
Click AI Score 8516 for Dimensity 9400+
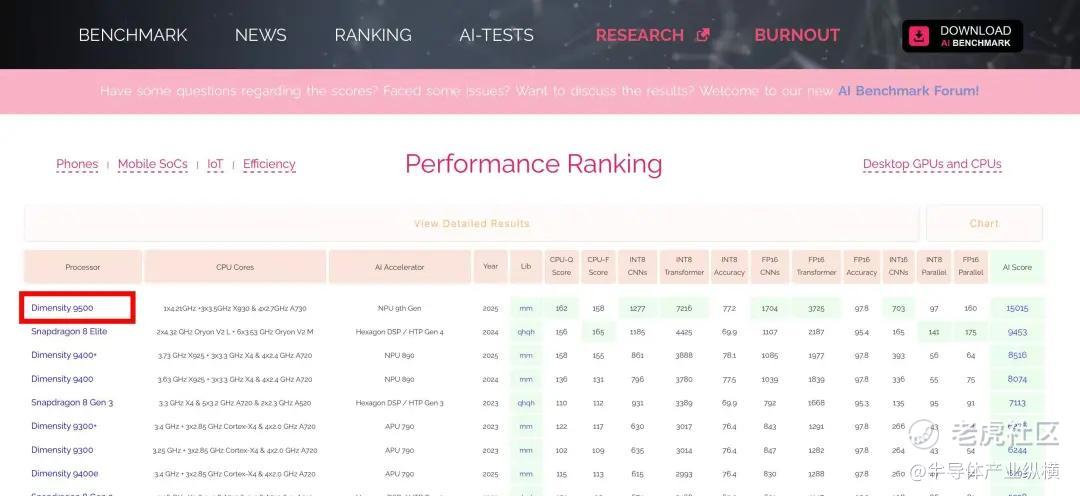1017,355
